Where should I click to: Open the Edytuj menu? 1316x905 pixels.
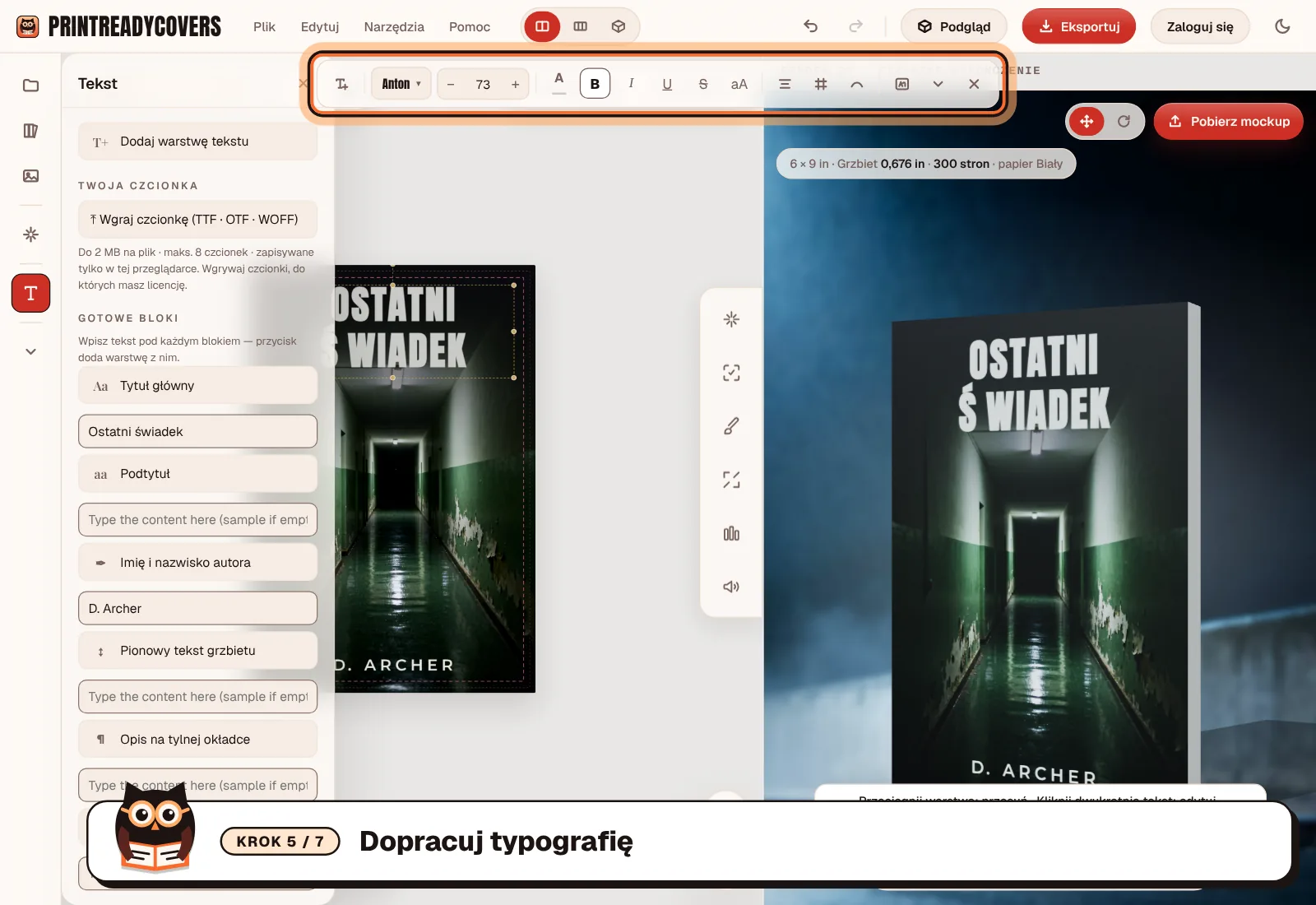tap(320, 26)
